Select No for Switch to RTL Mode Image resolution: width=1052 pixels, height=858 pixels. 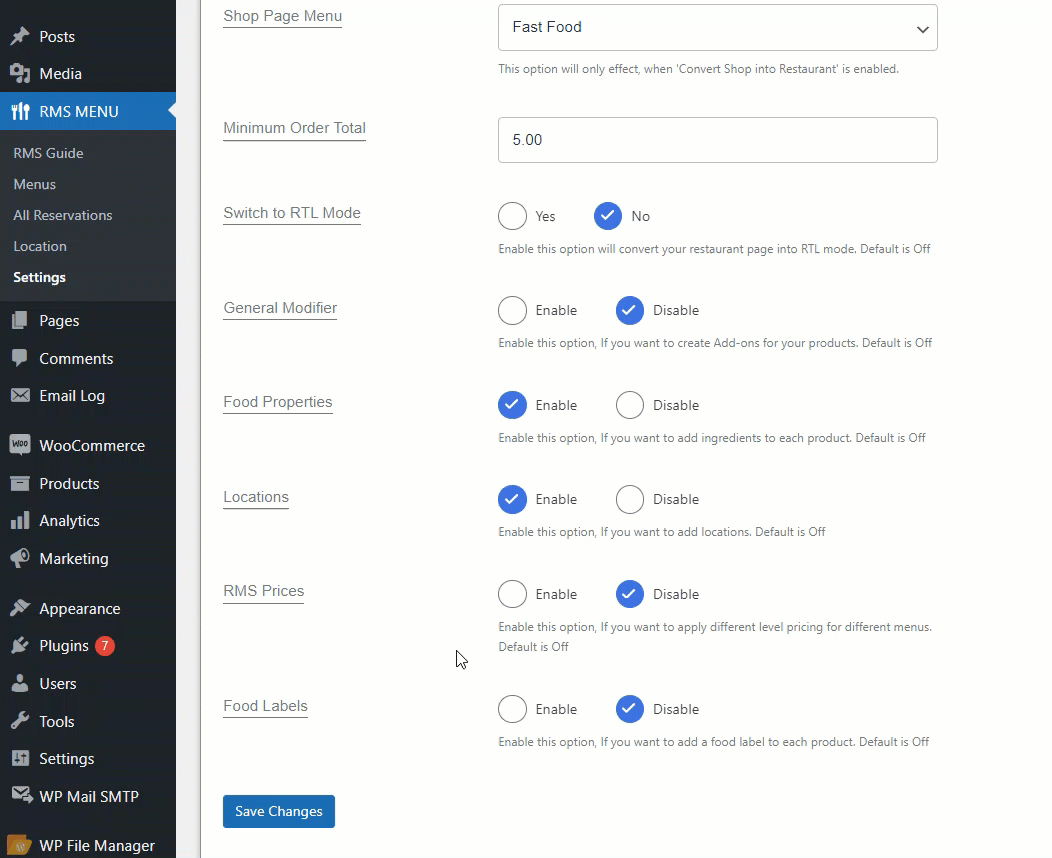608,216
